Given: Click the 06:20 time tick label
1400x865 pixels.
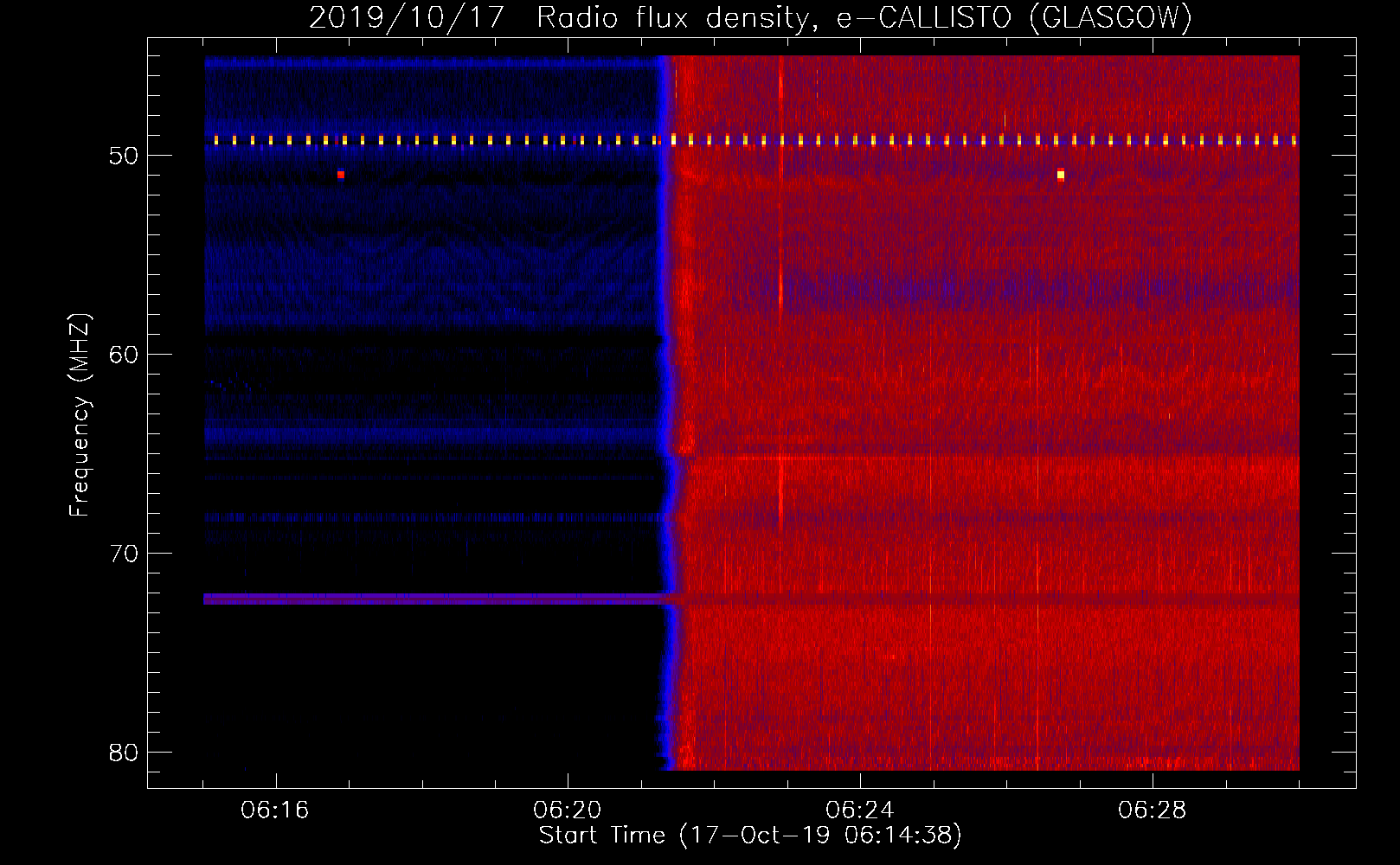Looking at the screenshot, I should 568,811.
